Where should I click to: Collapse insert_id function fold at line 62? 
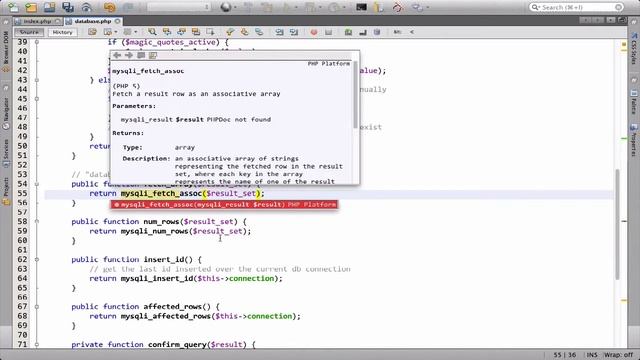[37, 260]
